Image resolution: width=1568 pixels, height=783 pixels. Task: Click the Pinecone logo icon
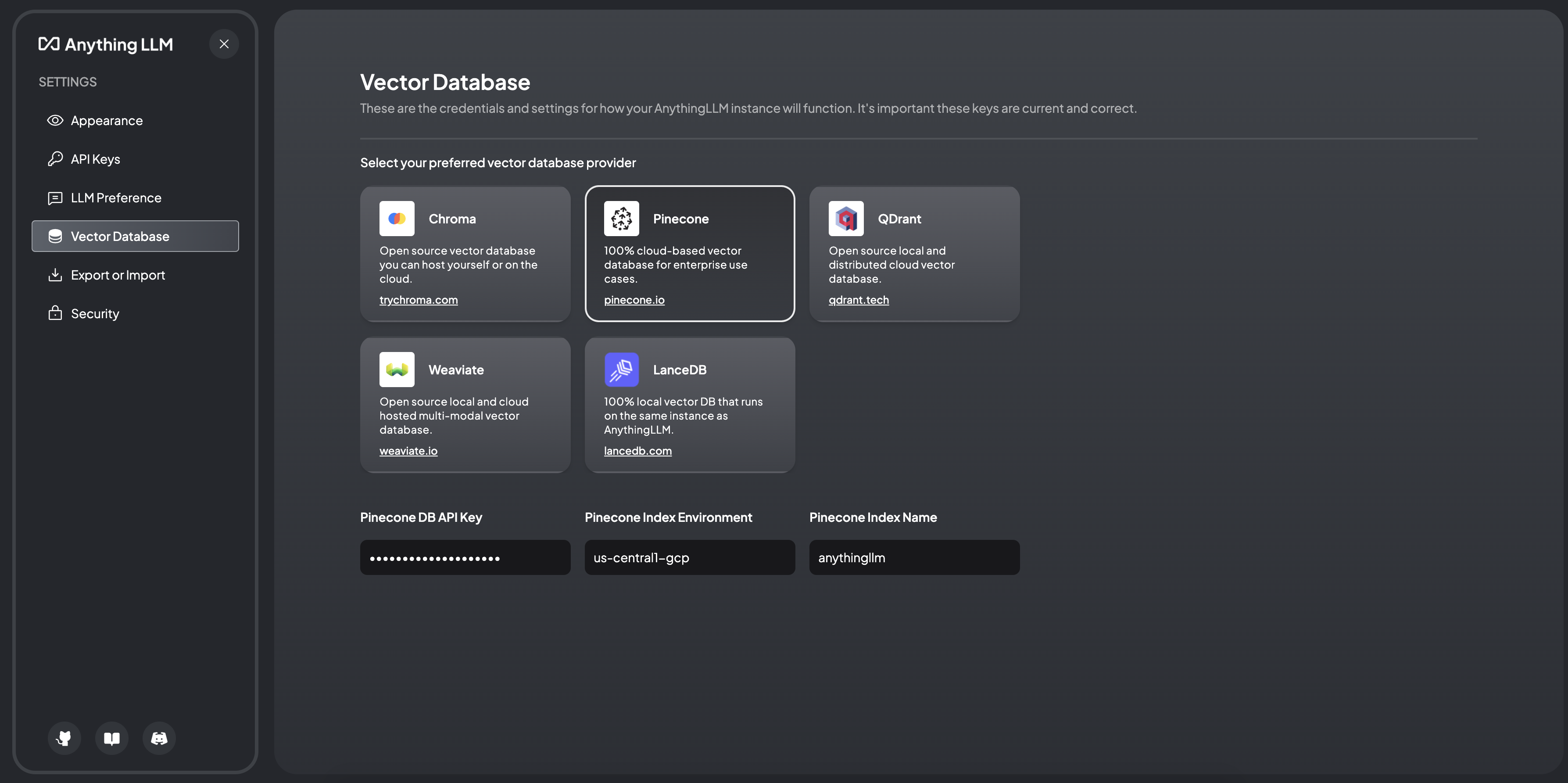pyautogui.click(x=622, y=219)
